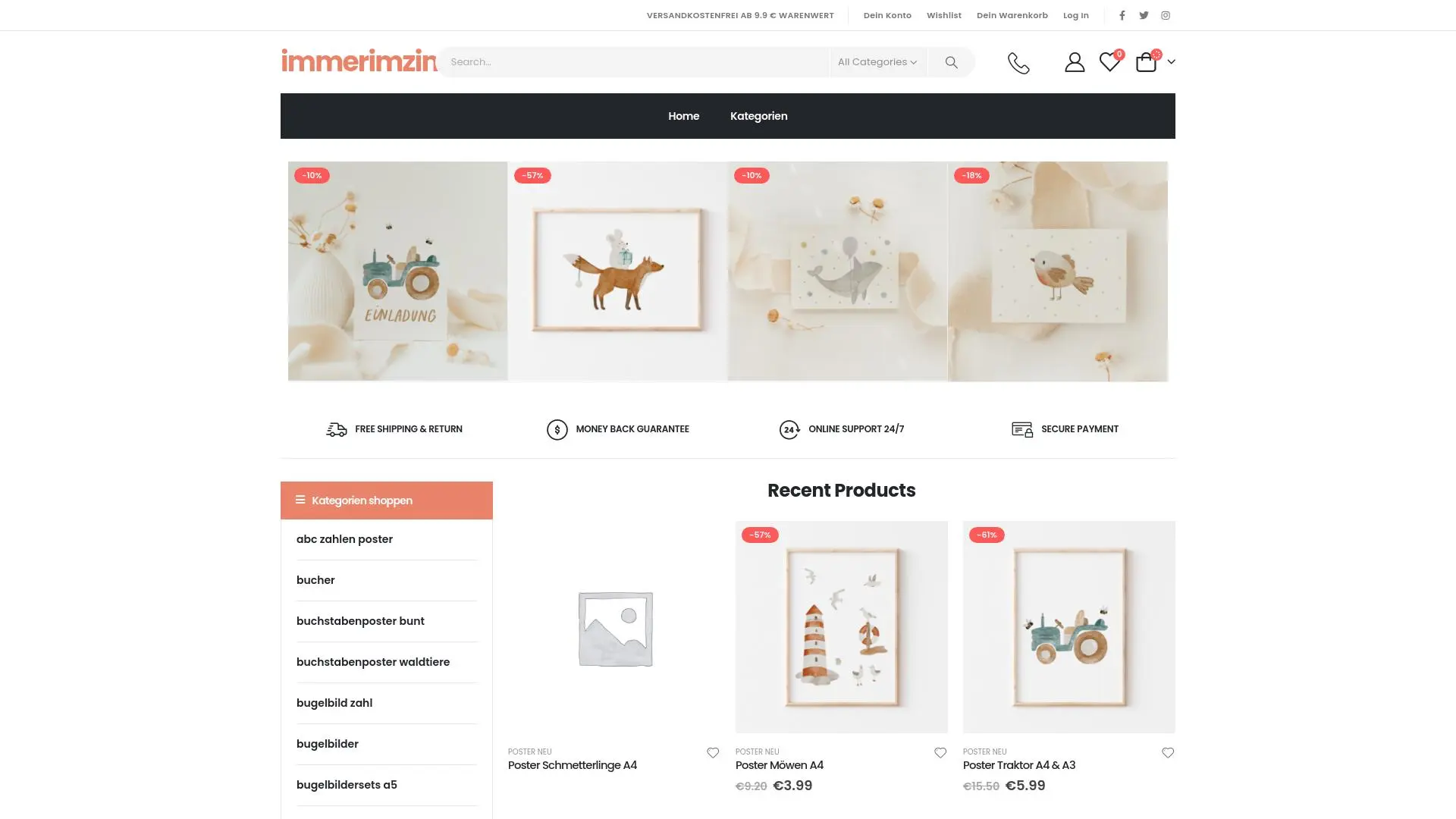1456x819 pixels.
Task: Open the header wishlist heart icon
Action: pos(1109,62)
